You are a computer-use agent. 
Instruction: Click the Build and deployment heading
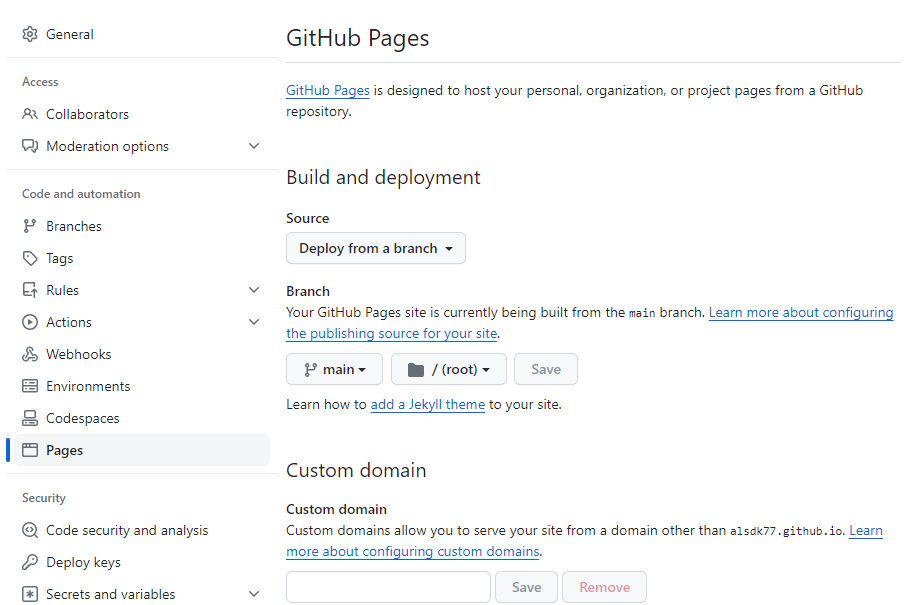(x=383, y=177)
